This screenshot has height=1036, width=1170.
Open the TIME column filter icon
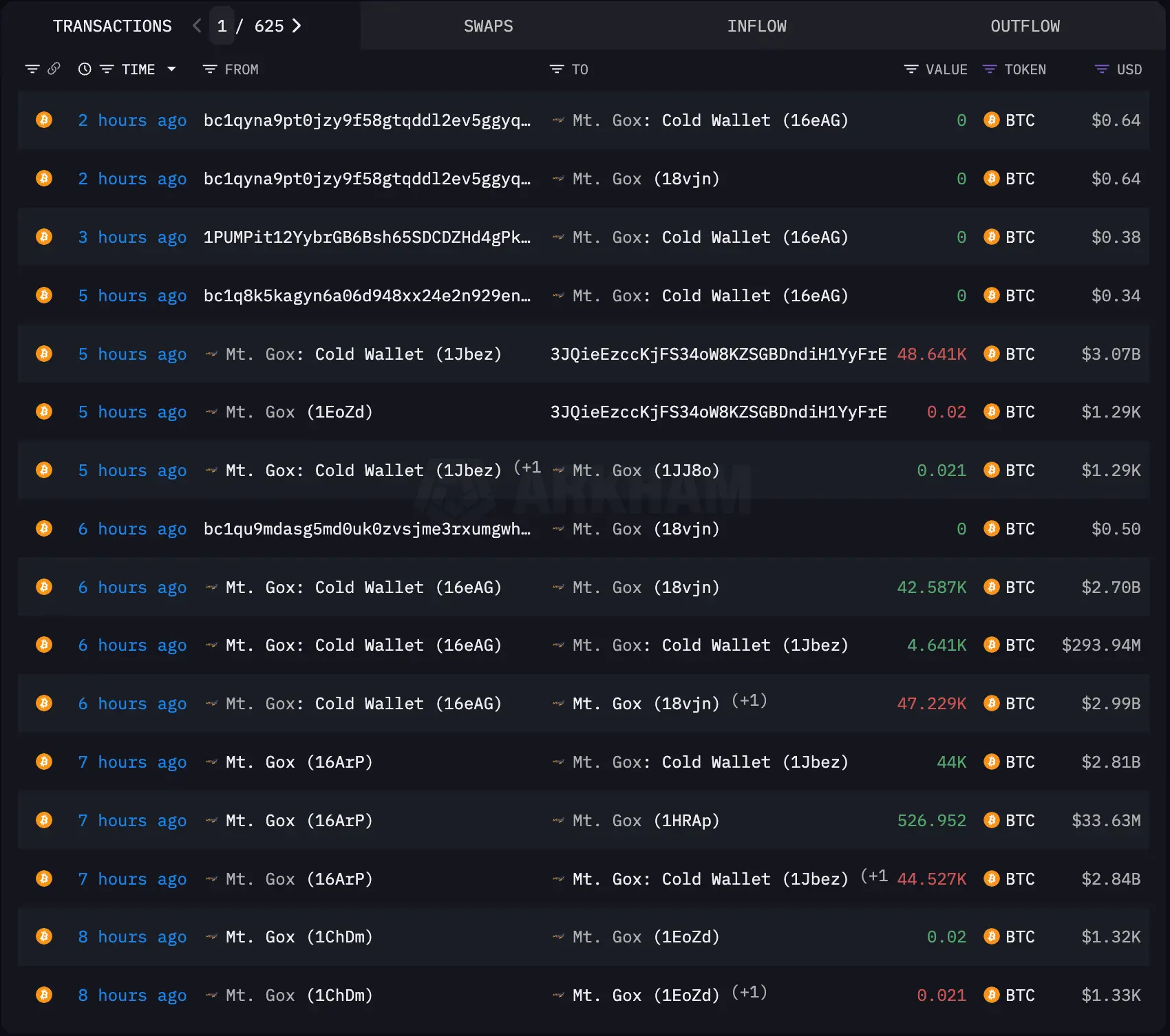pos(107,69)
